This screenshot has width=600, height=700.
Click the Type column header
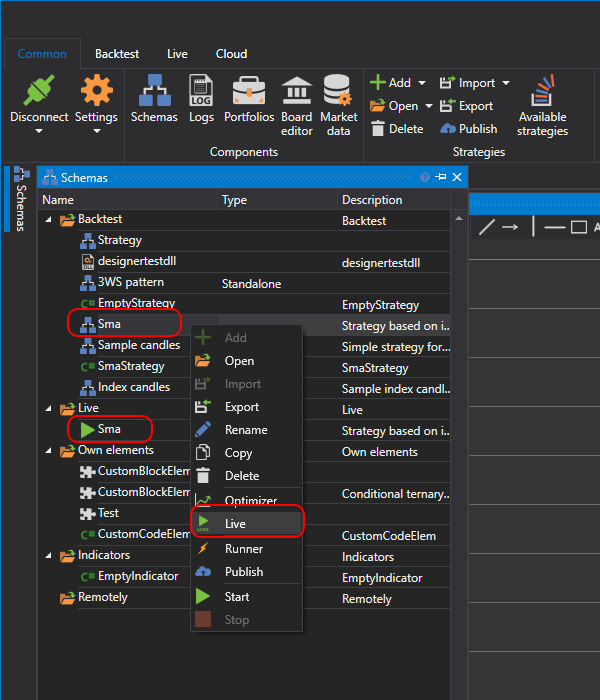278,200
